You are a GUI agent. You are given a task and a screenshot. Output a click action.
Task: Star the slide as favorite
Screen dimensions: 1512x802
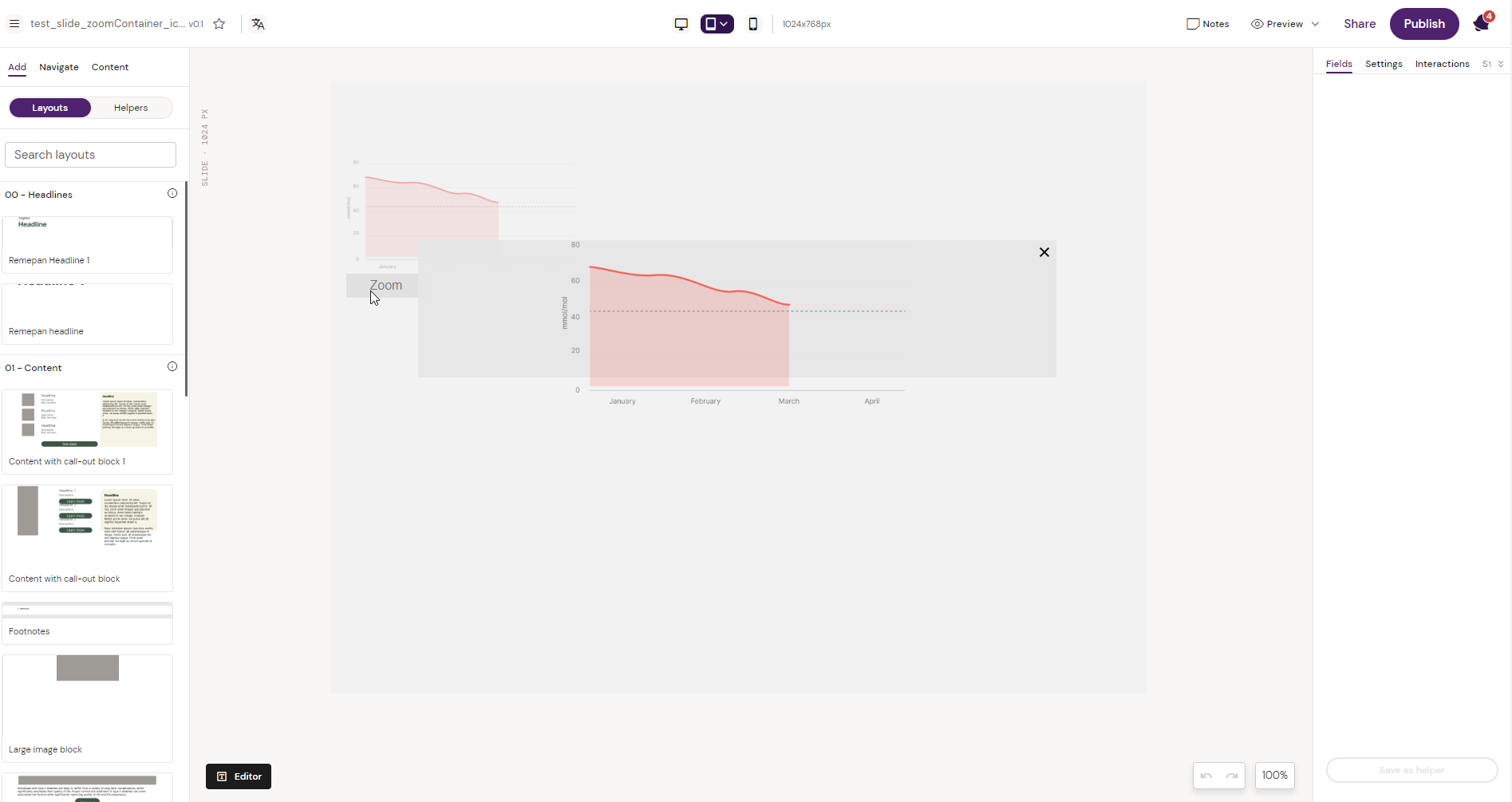point(219,24)
